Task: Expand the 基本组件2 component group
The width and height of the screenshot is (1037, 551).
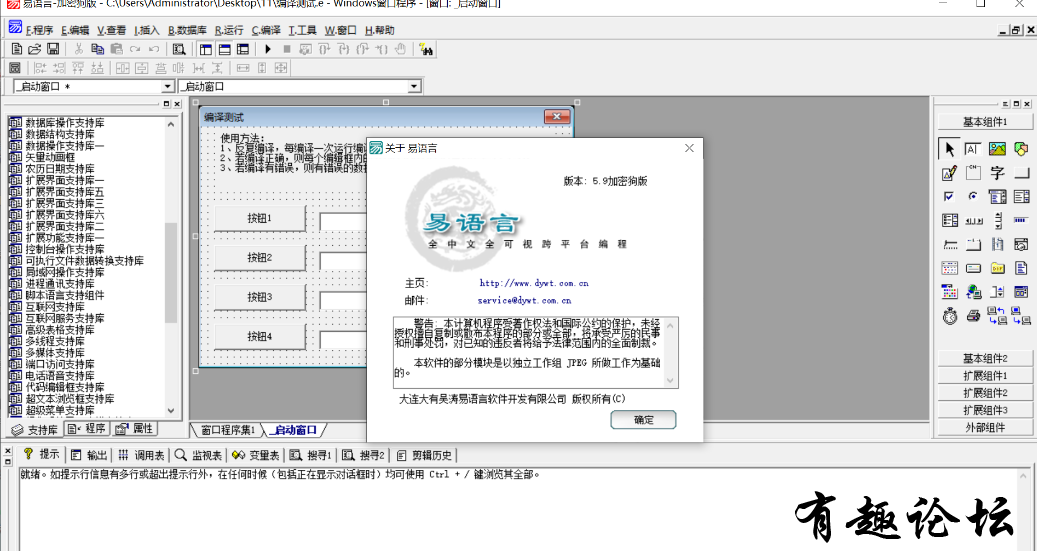Action: (985, 358)
